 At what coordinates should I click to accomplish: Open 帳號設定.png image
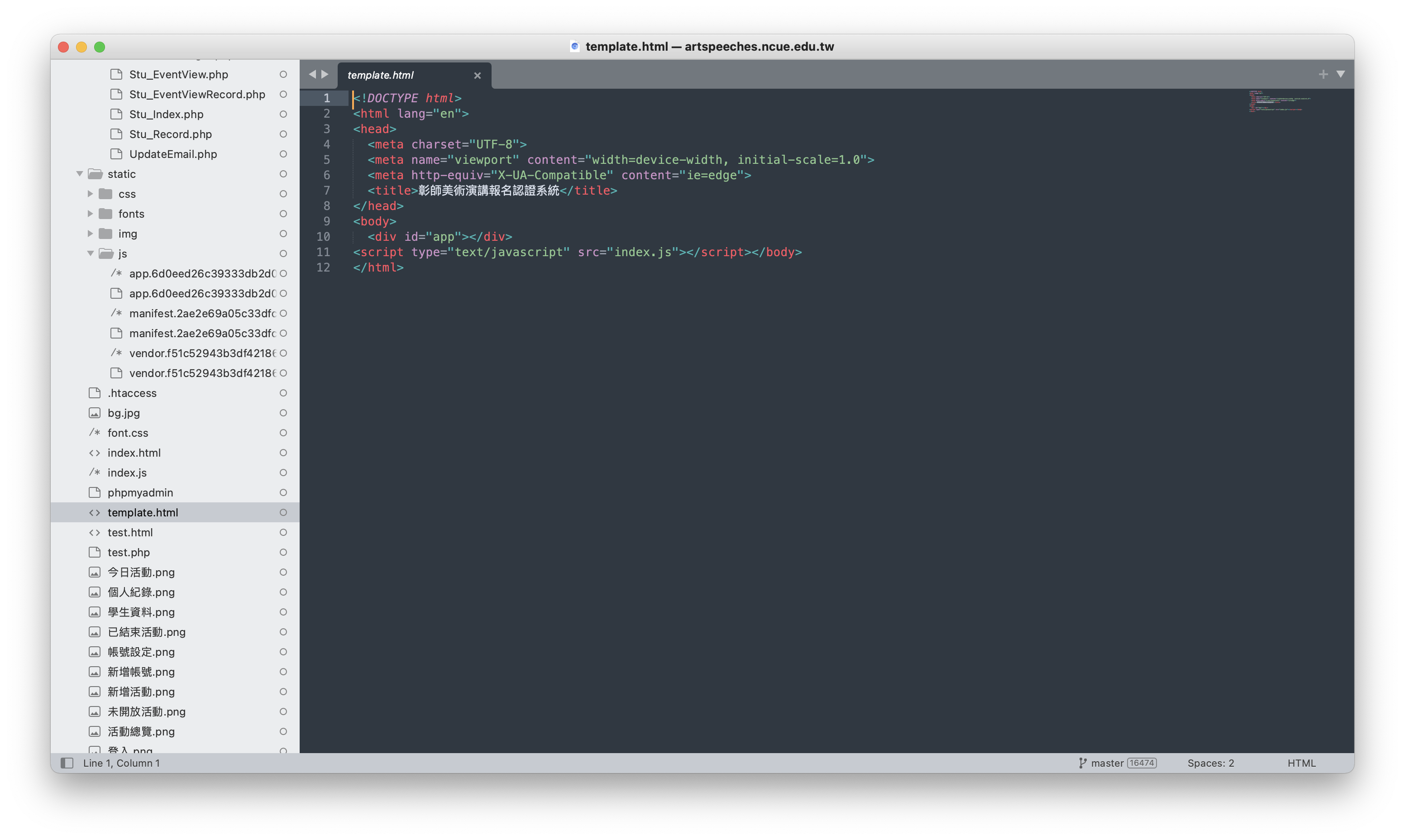click(141, 652)
